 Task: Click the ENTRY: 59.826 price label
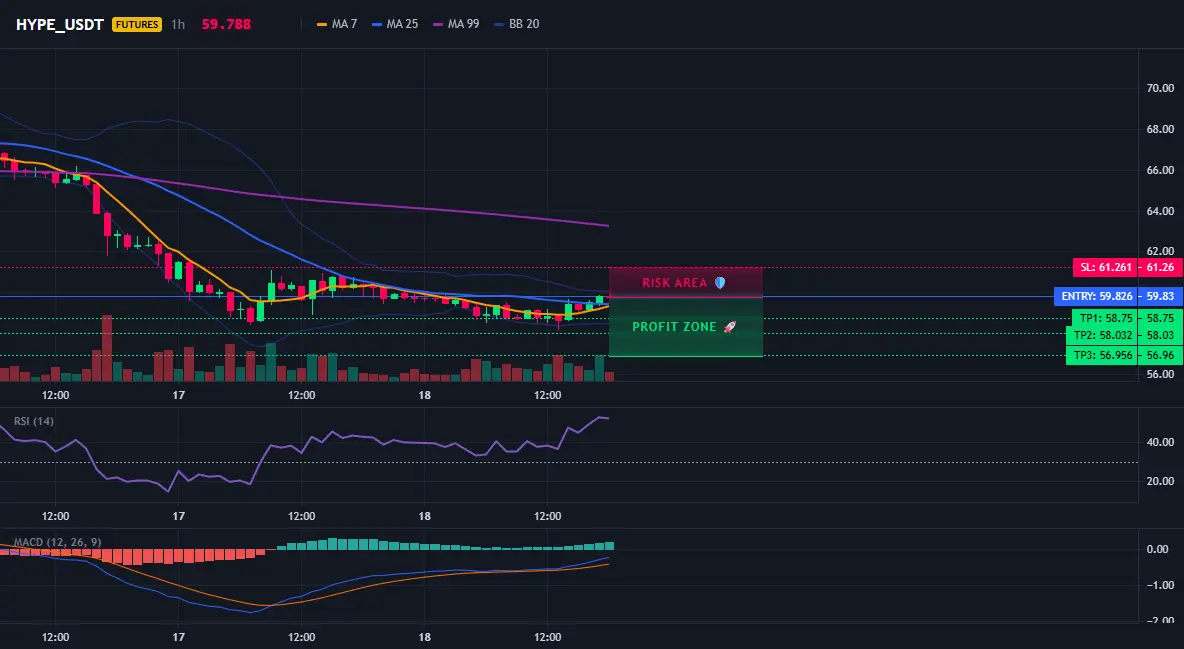point(1096,296)
